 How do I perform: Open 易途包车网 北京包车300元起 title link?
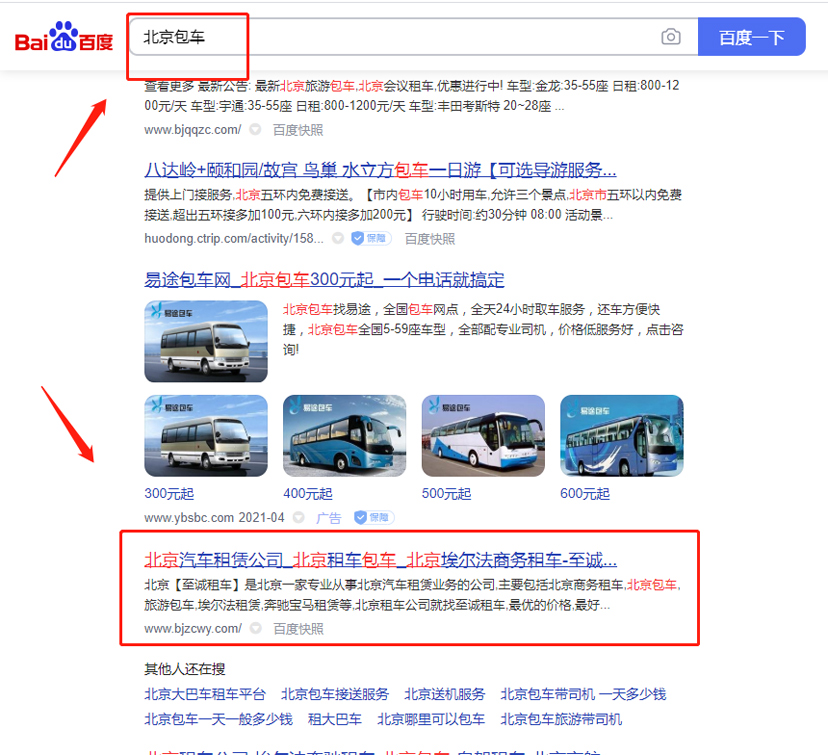(324, 280)
